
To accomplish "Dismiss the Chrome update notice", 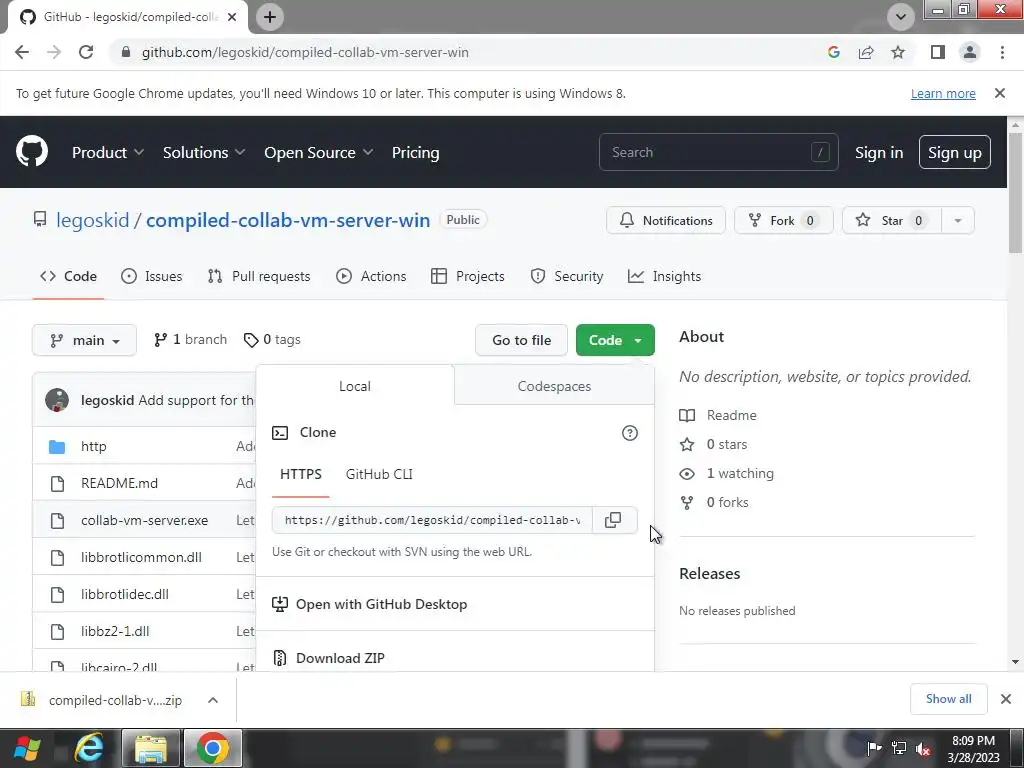I will coord(1000,93).
